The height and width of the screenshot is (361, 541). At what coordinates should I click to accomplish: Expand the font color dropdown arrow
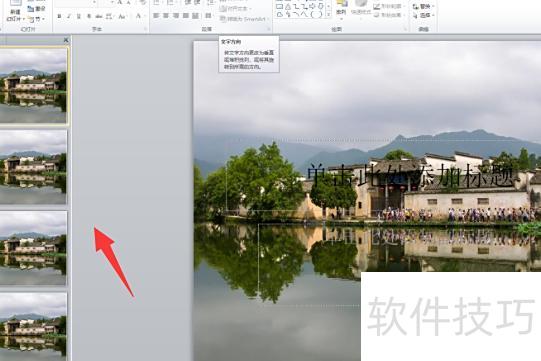click(144, 16)
